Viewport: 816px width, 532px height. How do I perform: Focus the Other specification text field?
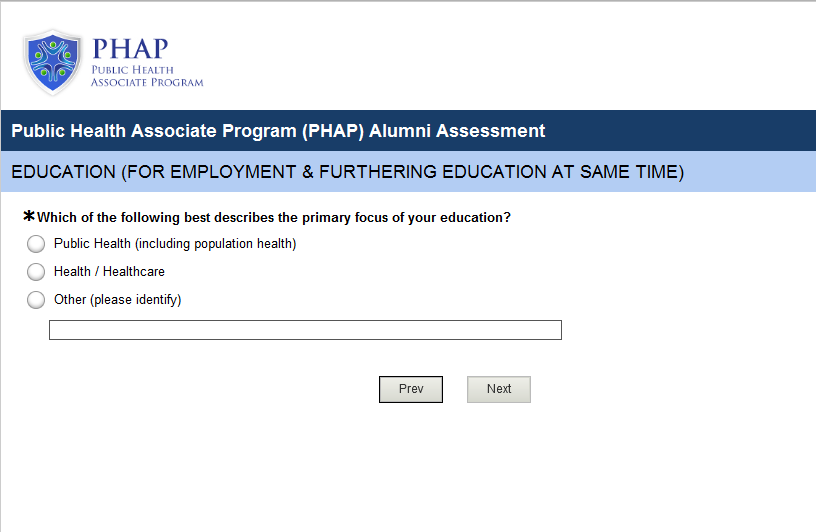305,330
